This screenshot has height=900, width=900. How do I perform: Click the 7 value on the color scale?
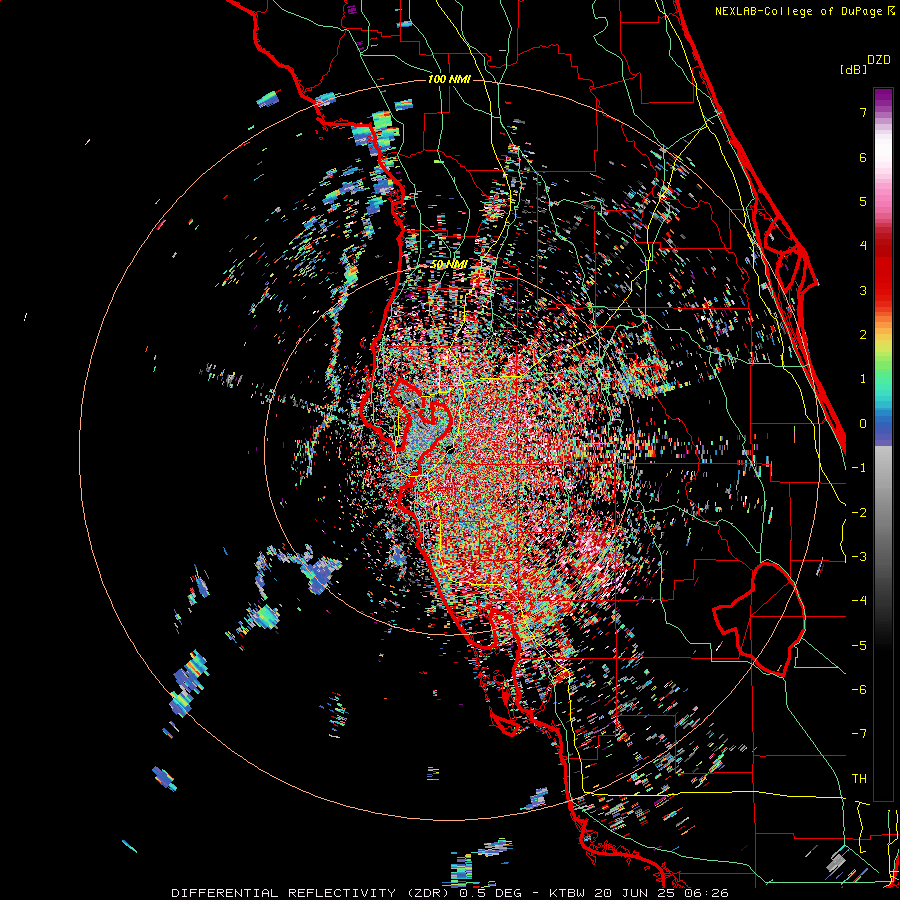[863, 112]
